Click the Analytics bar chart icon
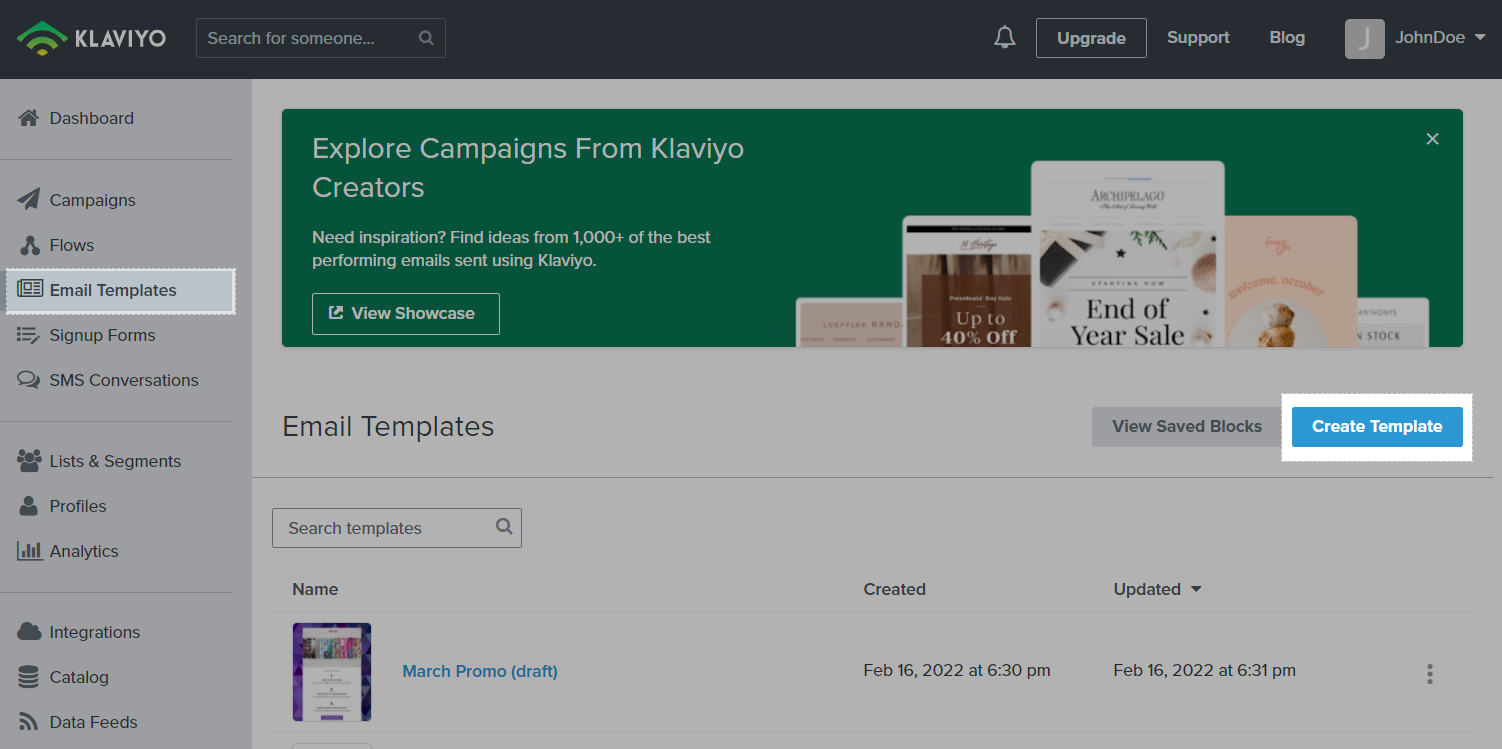 [29, 551]
